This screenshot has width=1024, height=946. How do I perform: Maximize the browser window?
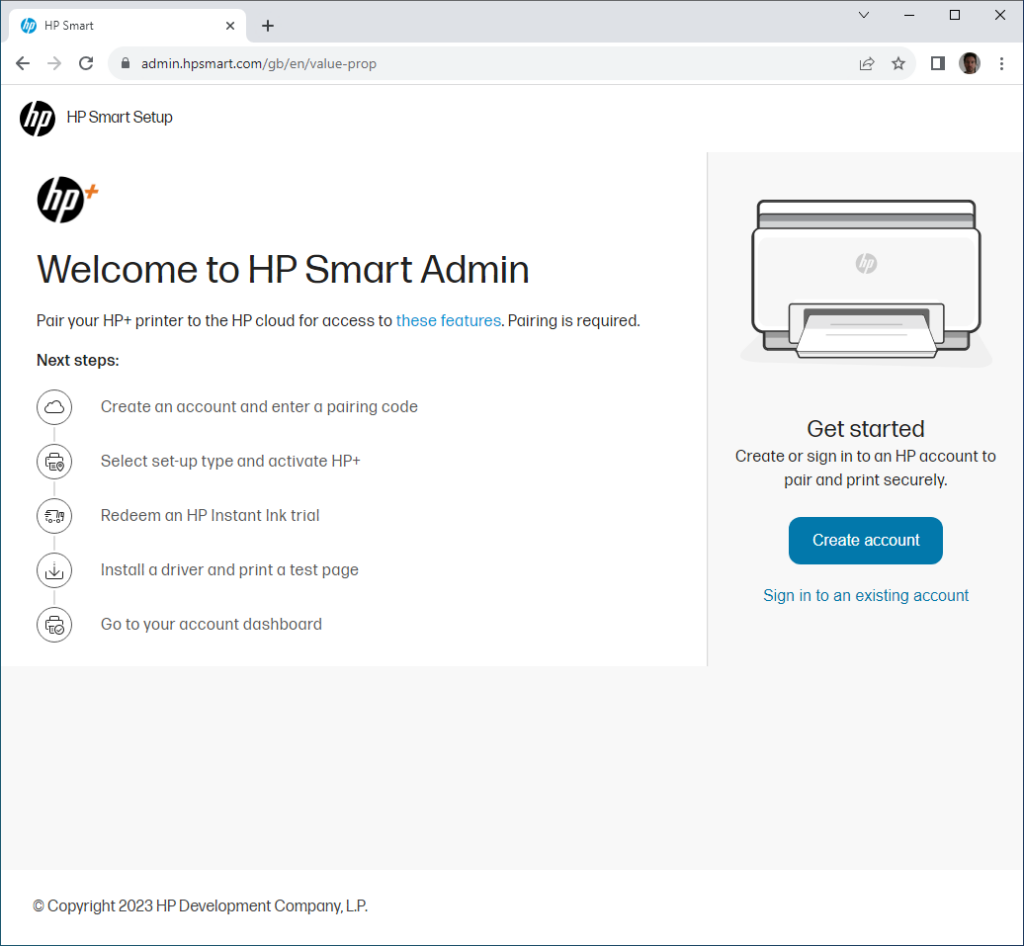[955, 15]
